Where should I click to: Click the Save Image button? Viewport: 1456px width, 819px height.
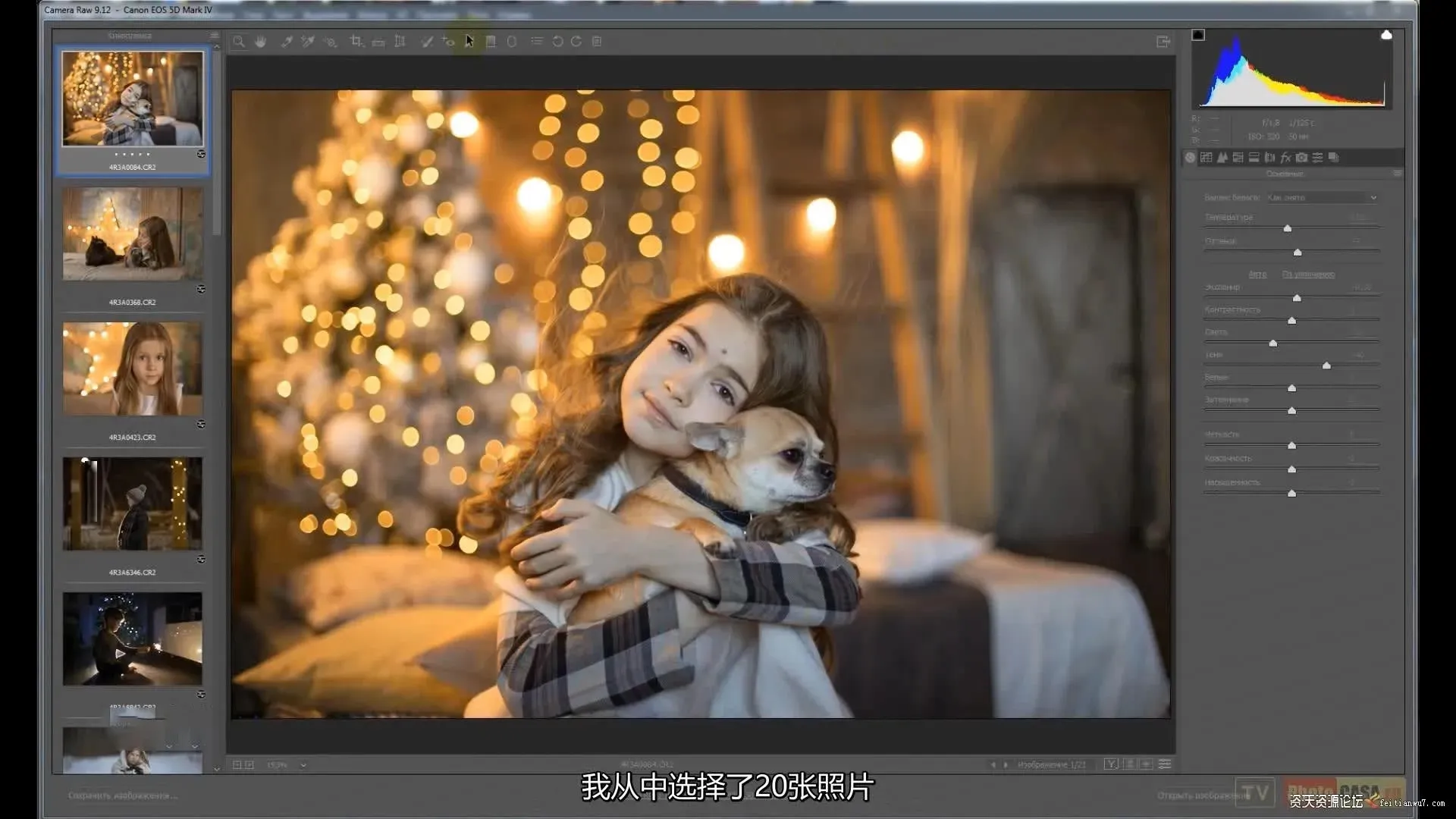[123, 795]
